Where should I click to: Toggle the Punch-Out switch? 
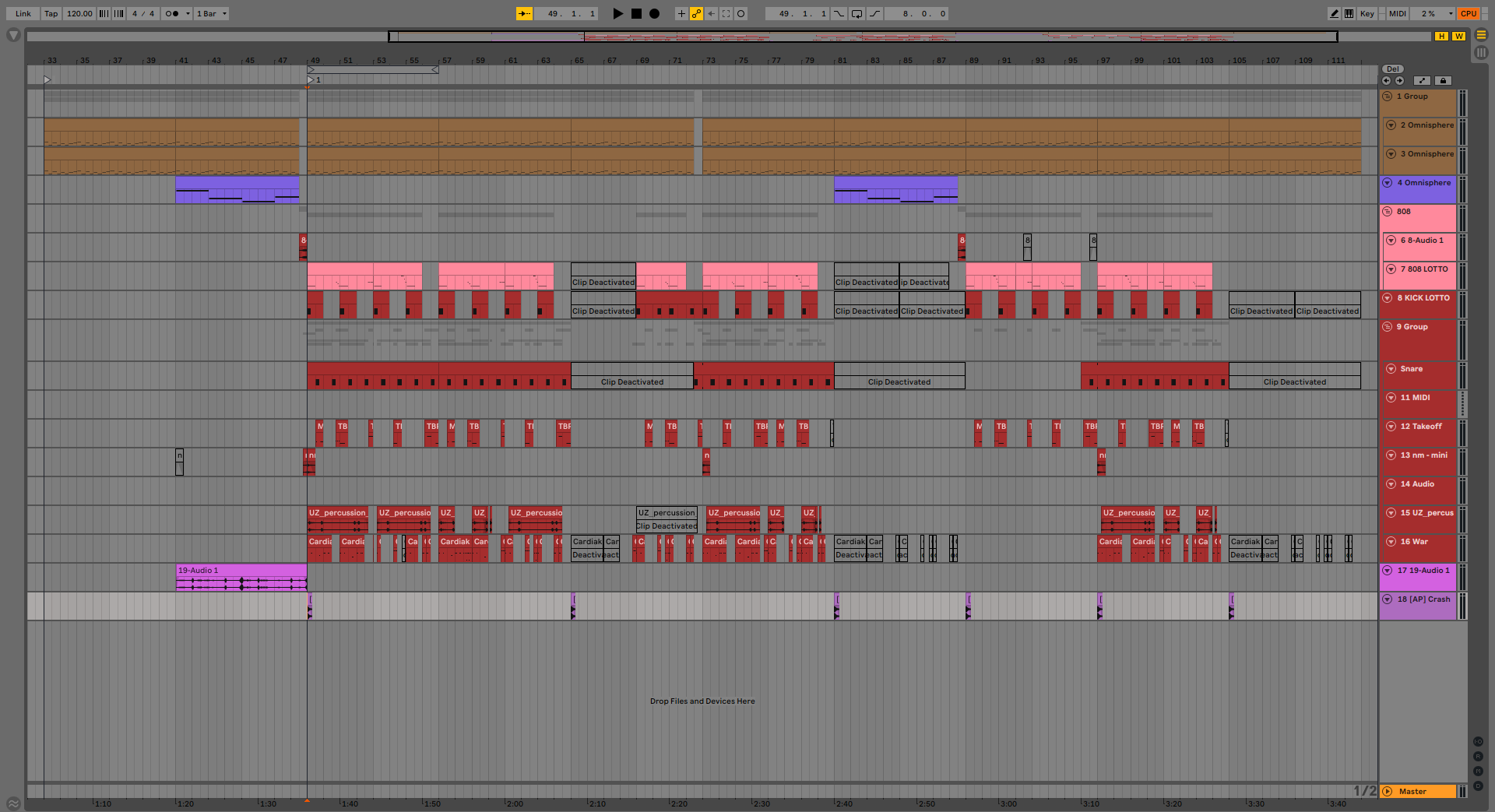pyautogui.click(x=874, y=13)
